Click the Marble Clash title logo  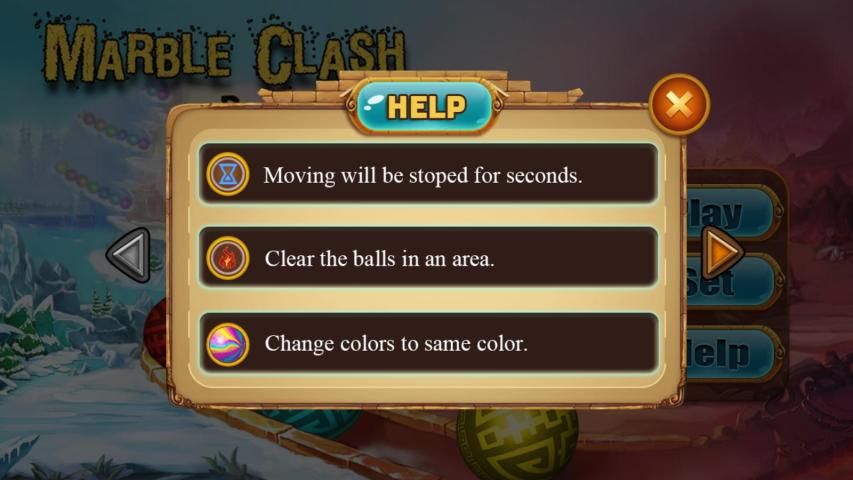coord(224,54)
